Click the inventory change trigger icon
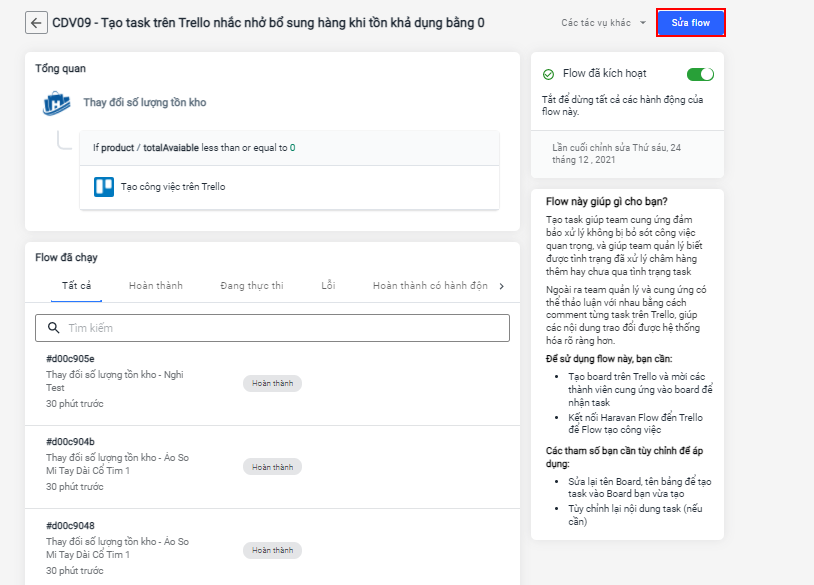Viewport: 814px width, 585px height. (56, 103)
